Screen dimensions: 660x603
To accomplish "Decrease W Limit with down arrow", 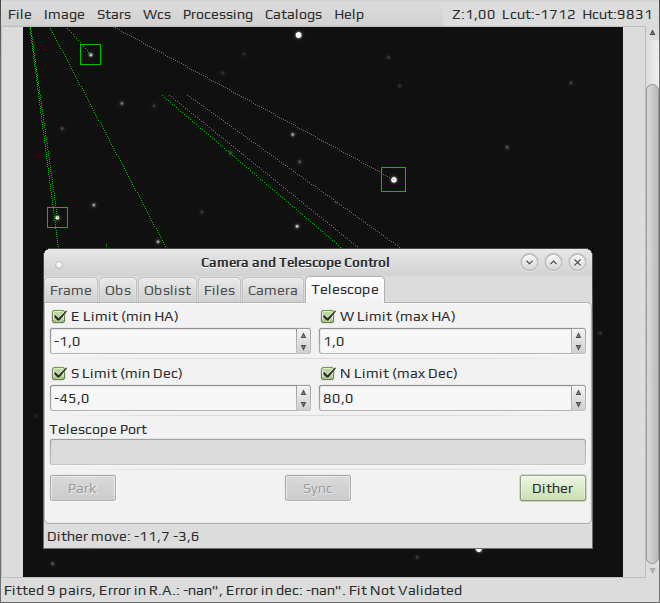I will pos(578,348).
